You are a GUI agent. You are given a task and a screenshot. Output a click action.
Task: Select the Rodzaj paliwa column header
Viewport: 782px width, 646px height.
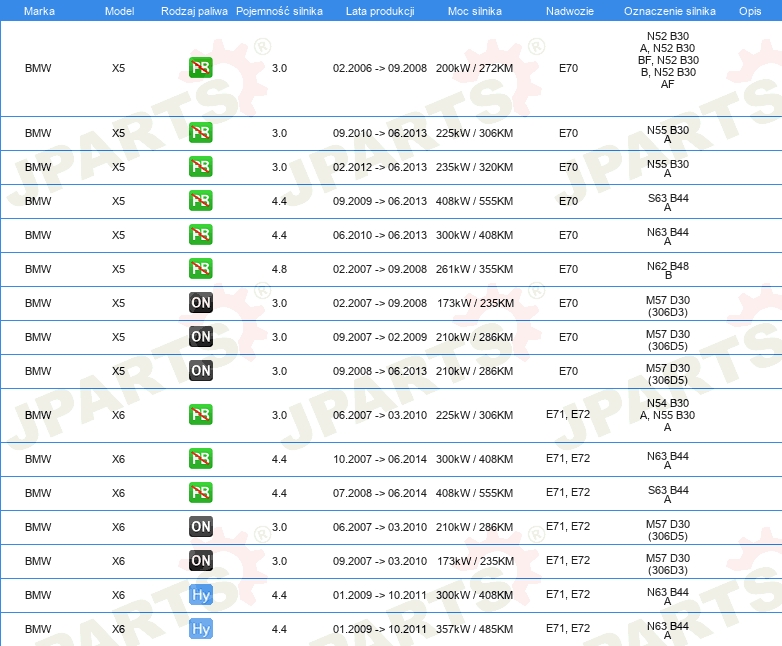[194, 10]
